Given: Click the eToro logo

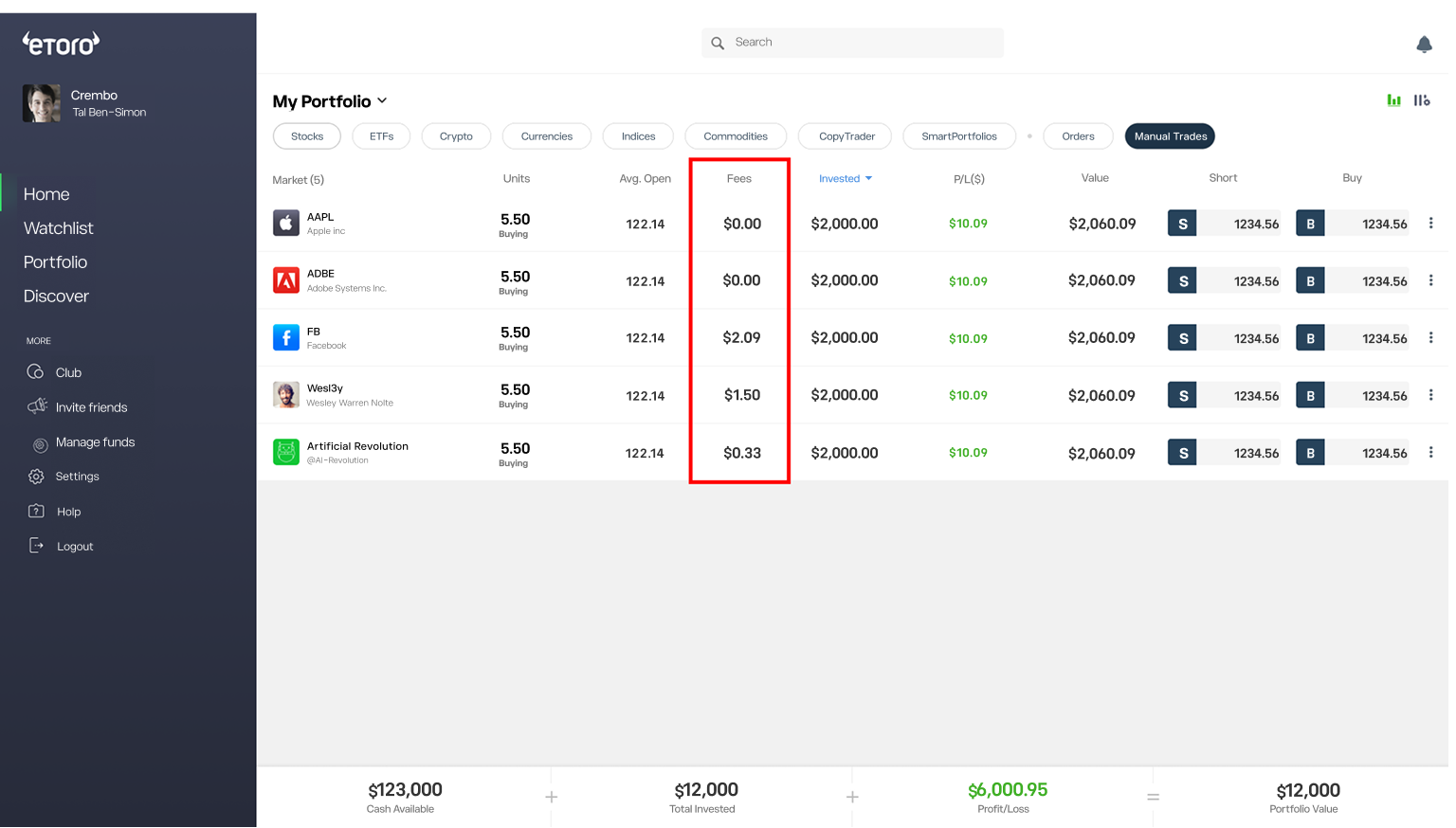Looking at the screenshot, I should [60, 43].
